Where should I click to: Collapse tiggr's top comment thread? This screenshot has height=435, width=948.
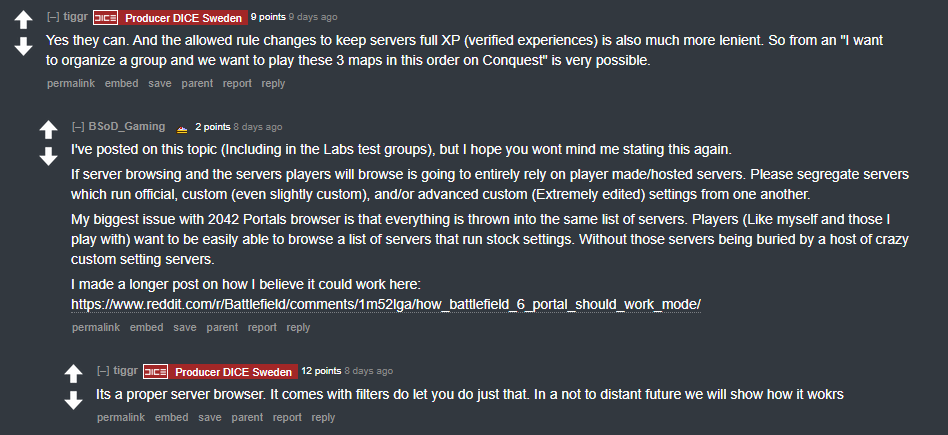[x=52, y=17]
